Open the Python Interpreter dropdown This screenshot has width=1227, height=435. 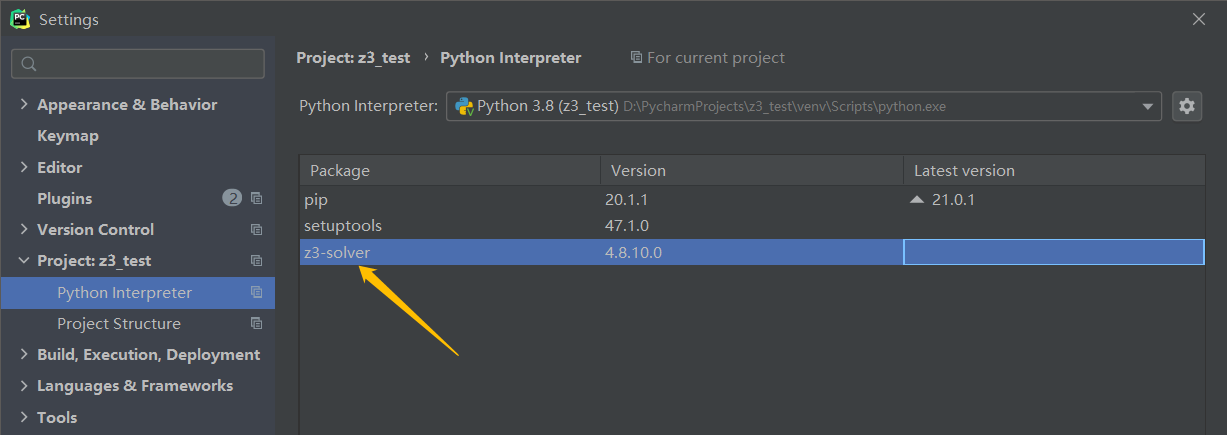pos(1147,106)
